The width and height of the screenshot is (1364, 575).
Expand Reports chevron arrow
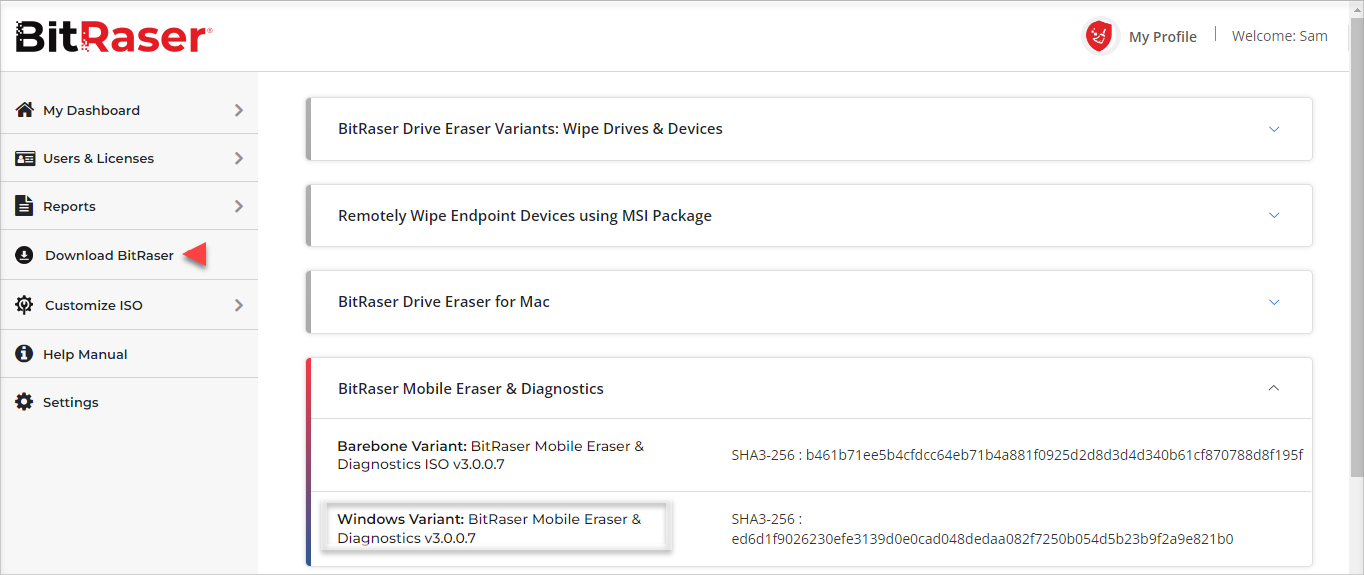[x=238, y=206]
